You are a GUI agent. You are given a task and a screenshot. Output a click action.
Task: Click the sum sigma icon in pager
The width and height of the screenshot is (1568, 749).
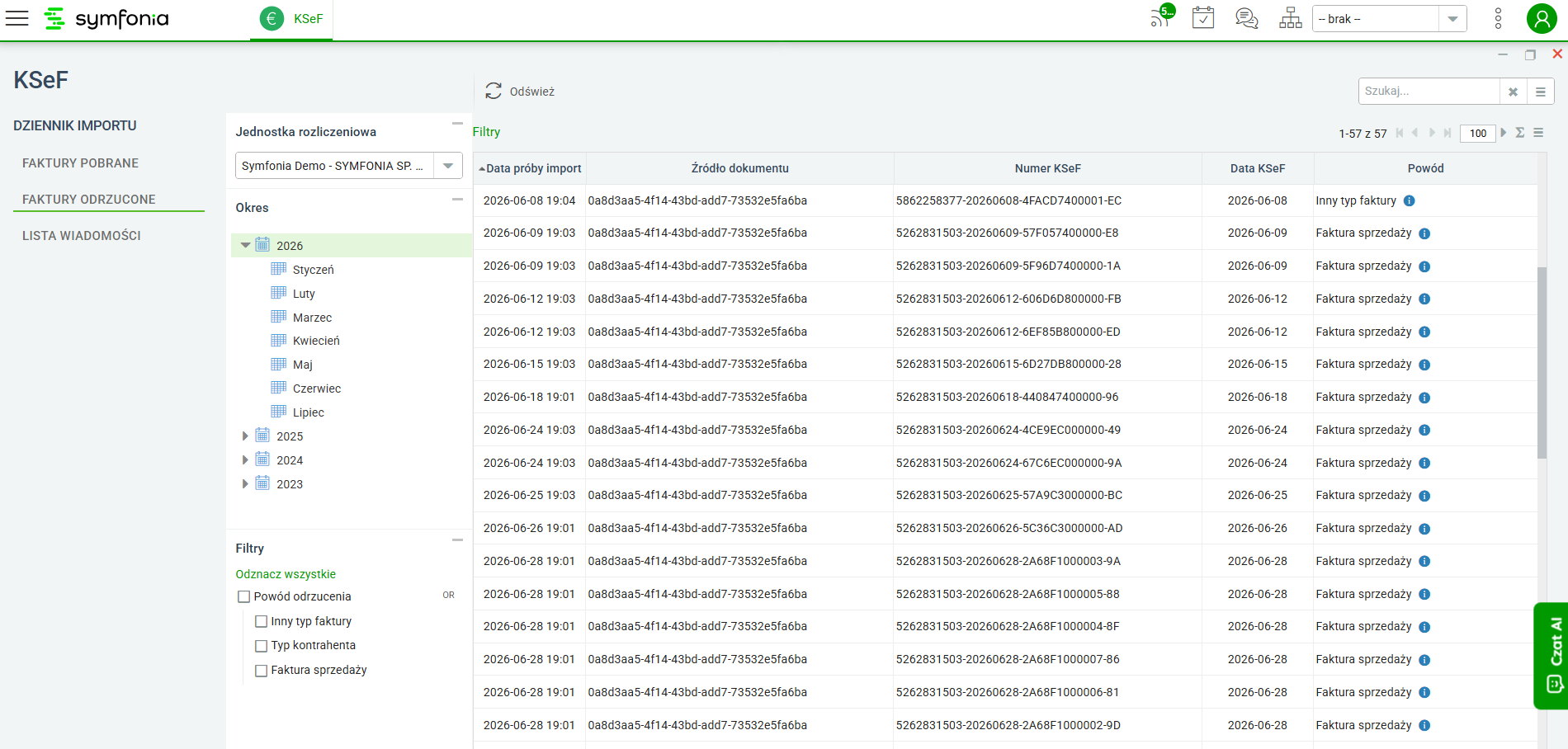1520,133
